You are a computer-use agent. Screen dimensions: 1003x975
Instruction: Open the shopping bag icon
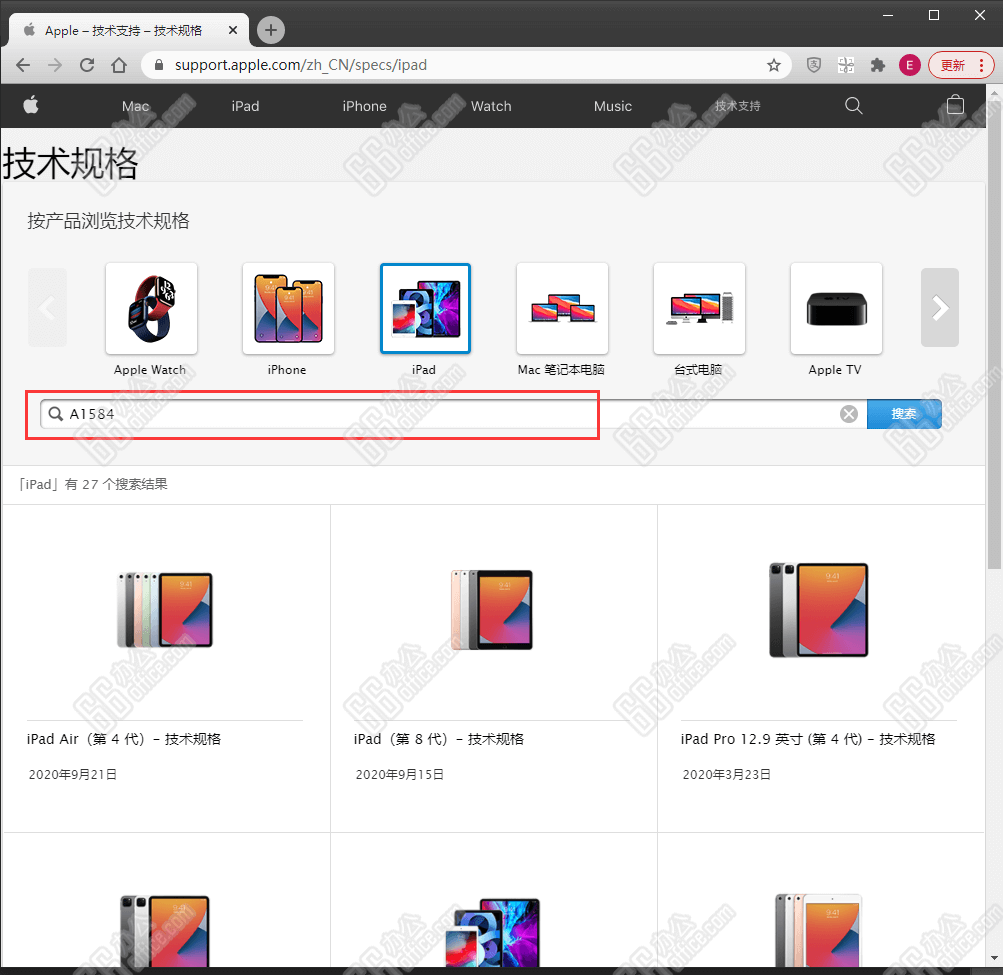click(x=955, y=104)
